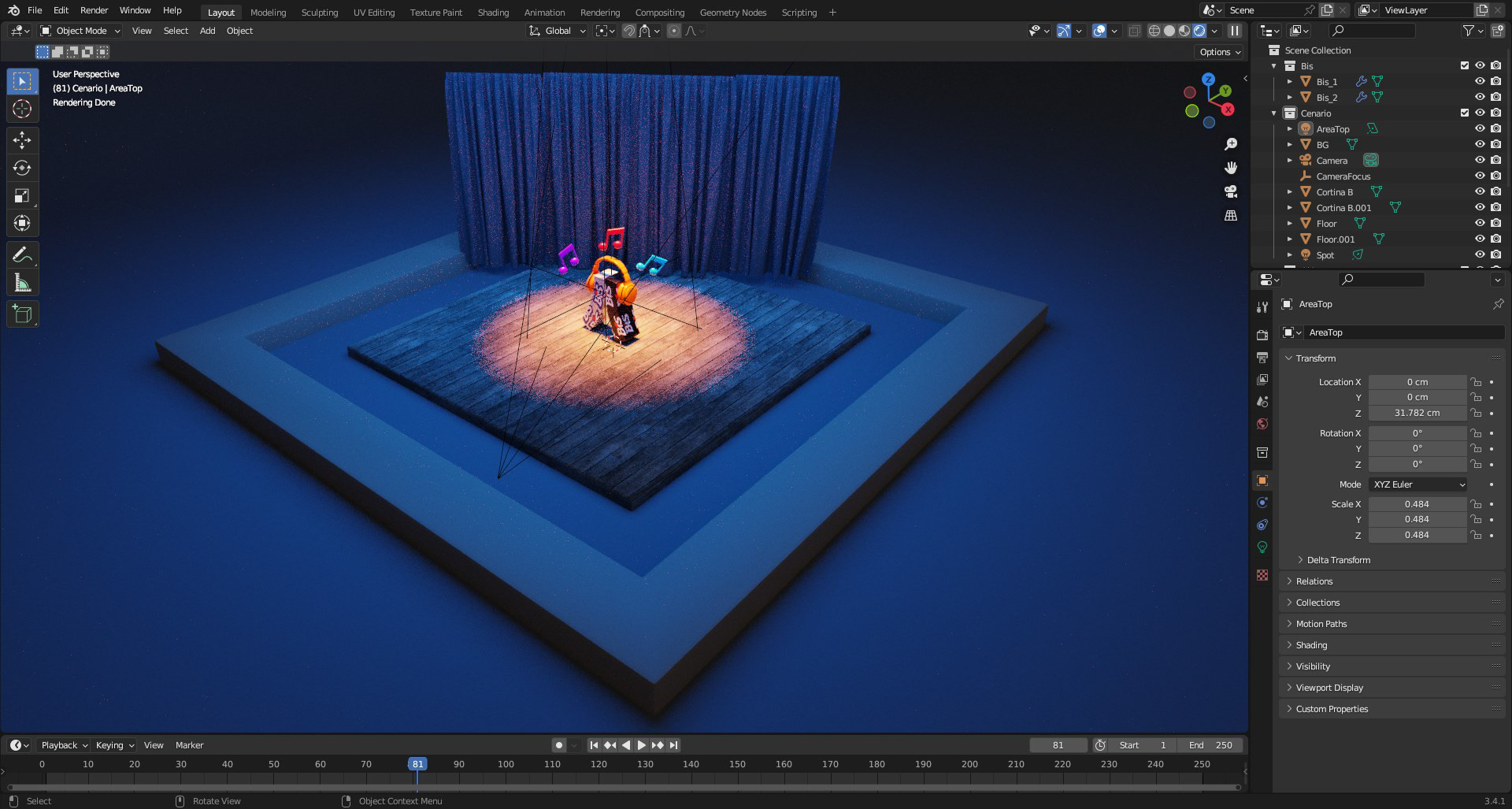This screenshot has width=1512, height=809.
Task: Open the Object Mode dropdown
Action: tap(81, 31)
